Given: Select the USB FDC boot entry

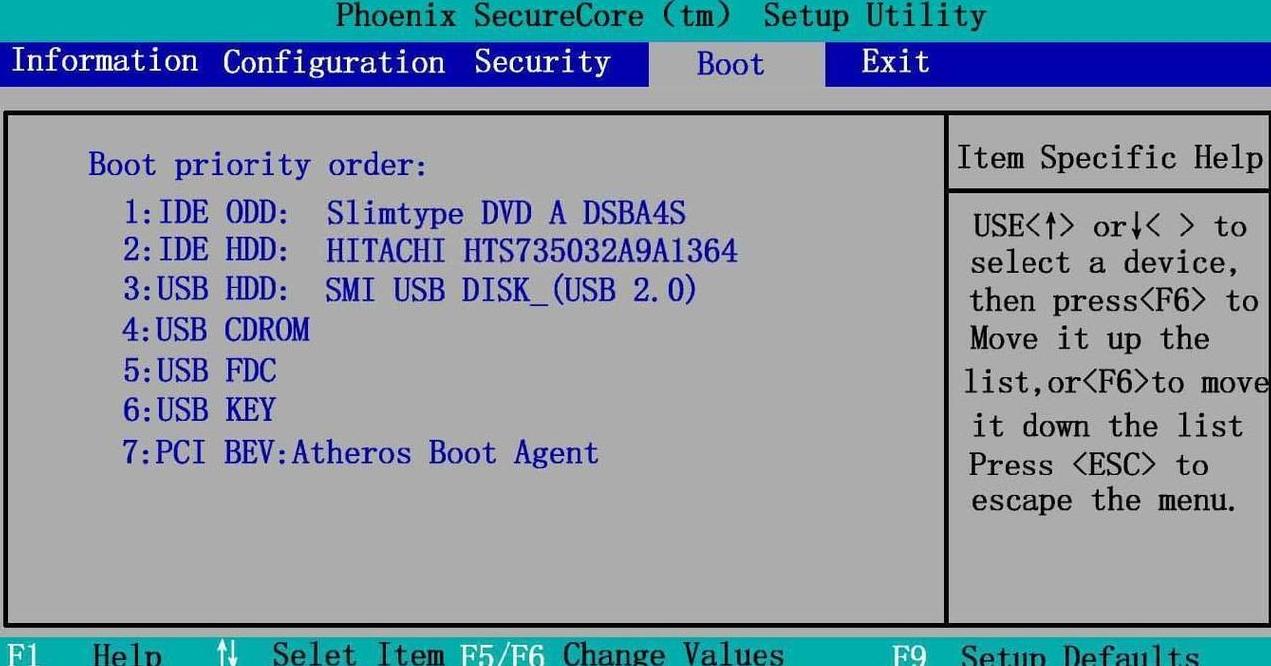Looking at the screenshot, I should pos(199,371).
